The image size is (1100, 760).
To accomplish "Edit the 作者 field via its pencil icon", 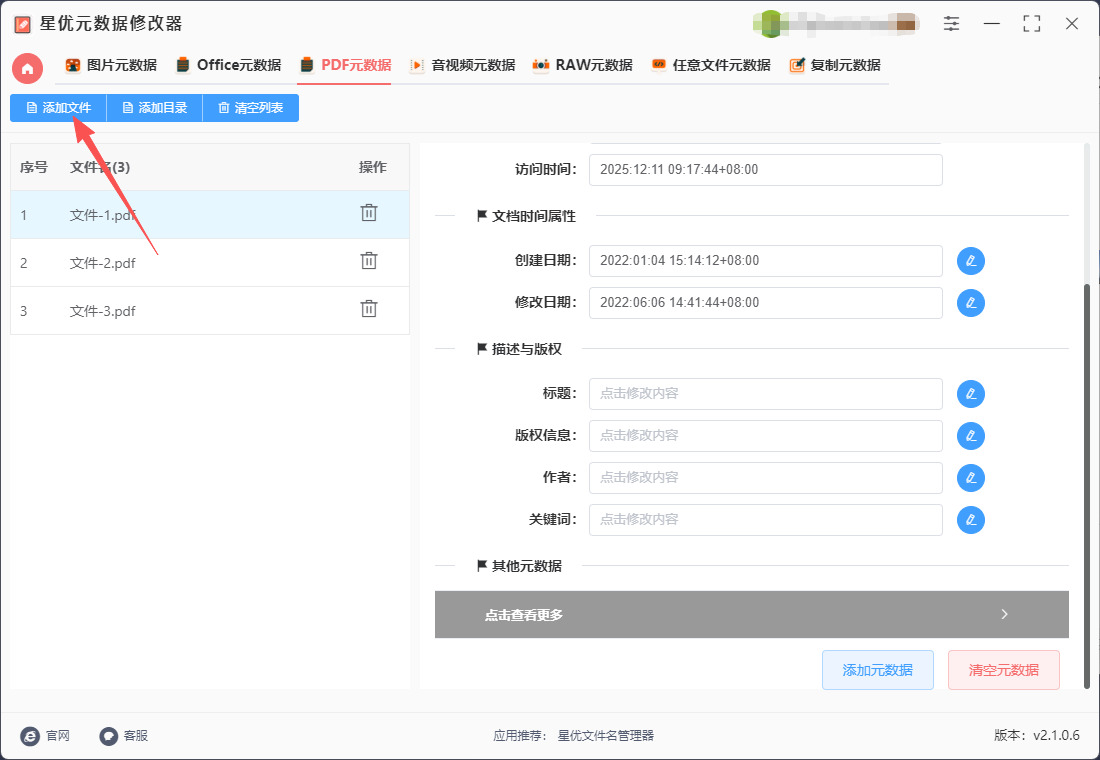I will point(970,478).
